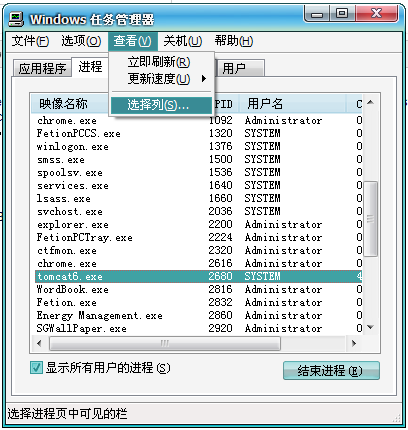Click the horizontal scrollbar right arrow

point(354,343)
